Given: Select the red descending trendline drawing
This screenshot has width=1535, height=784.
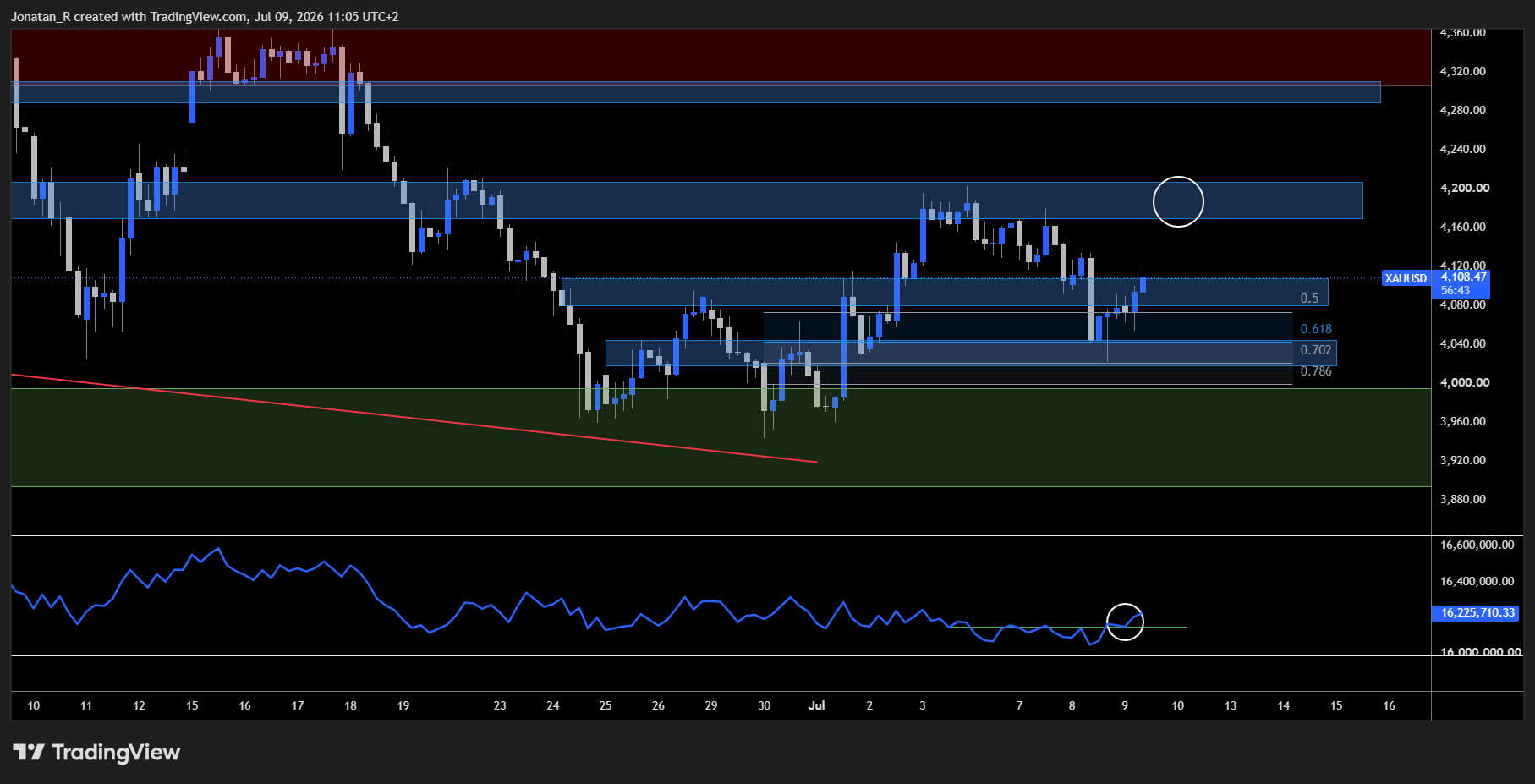Looking at the screenshot, I should coord(414,419).
